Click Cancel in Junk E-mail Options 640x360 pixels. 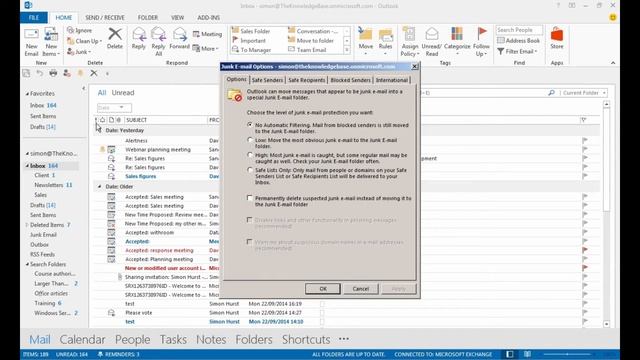(360, 289)
